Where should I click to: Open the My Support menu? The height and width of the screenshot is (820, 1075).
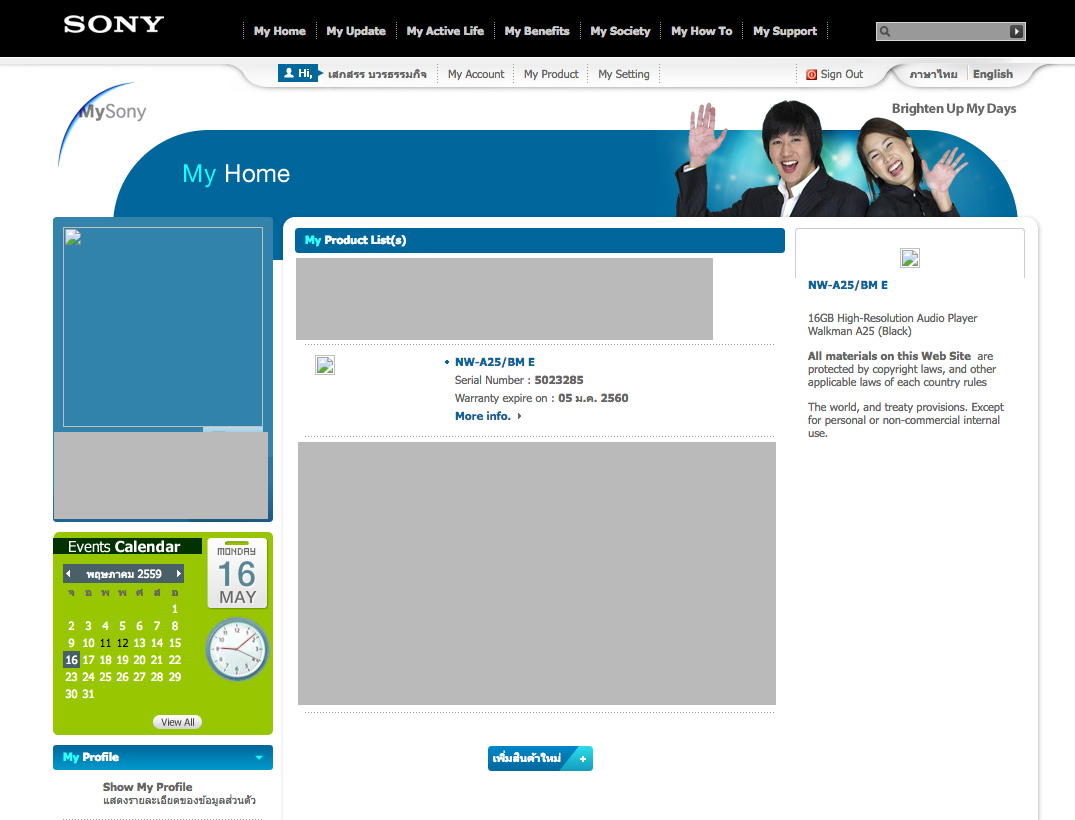[785, 31]
